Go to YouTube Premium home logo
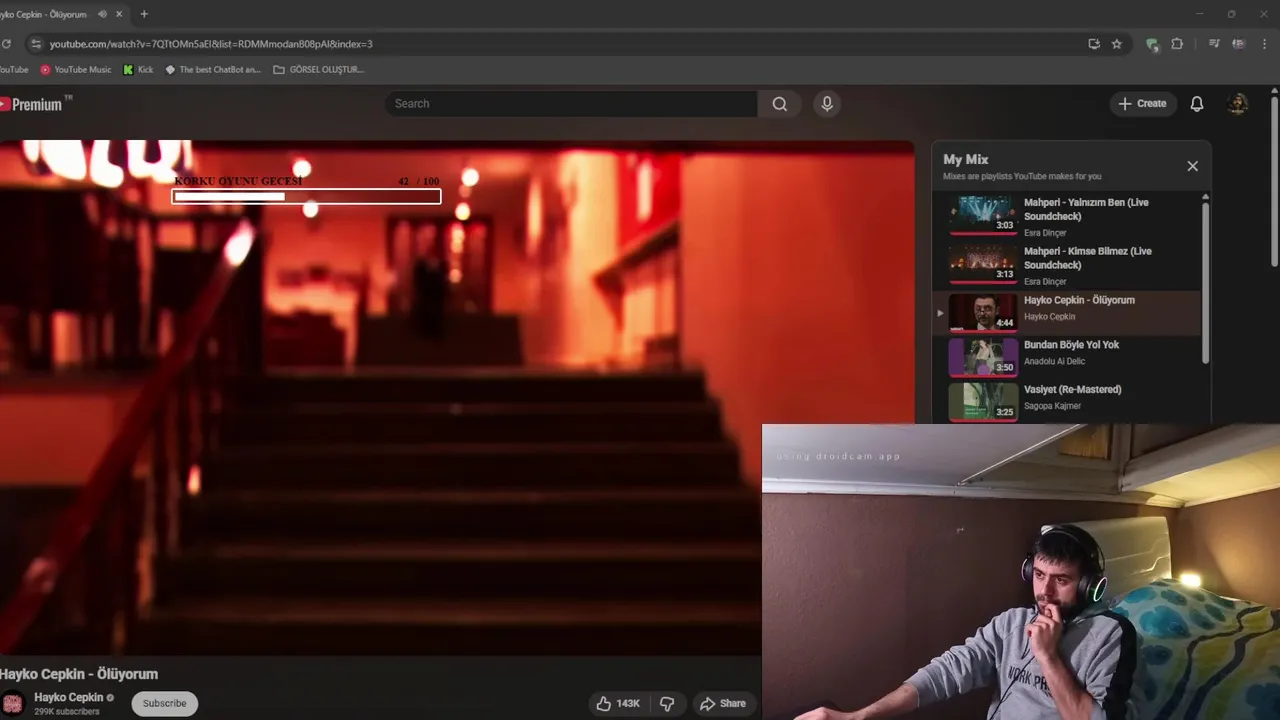The image size is (1280, 720). coord(36,104)
